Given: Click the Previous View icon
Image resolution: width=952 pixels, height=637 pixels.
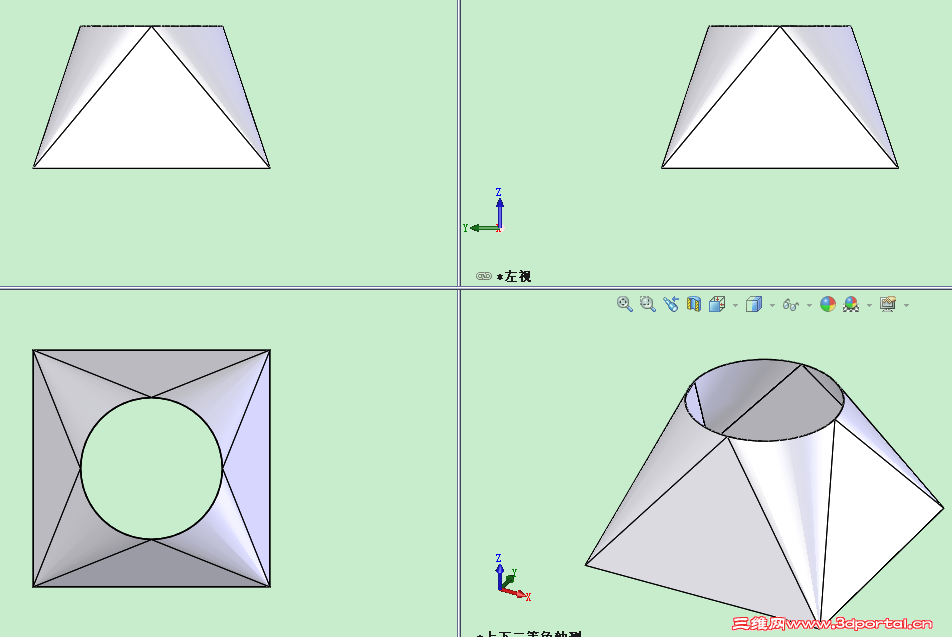Looking at the screenshot, I should 672,304.
